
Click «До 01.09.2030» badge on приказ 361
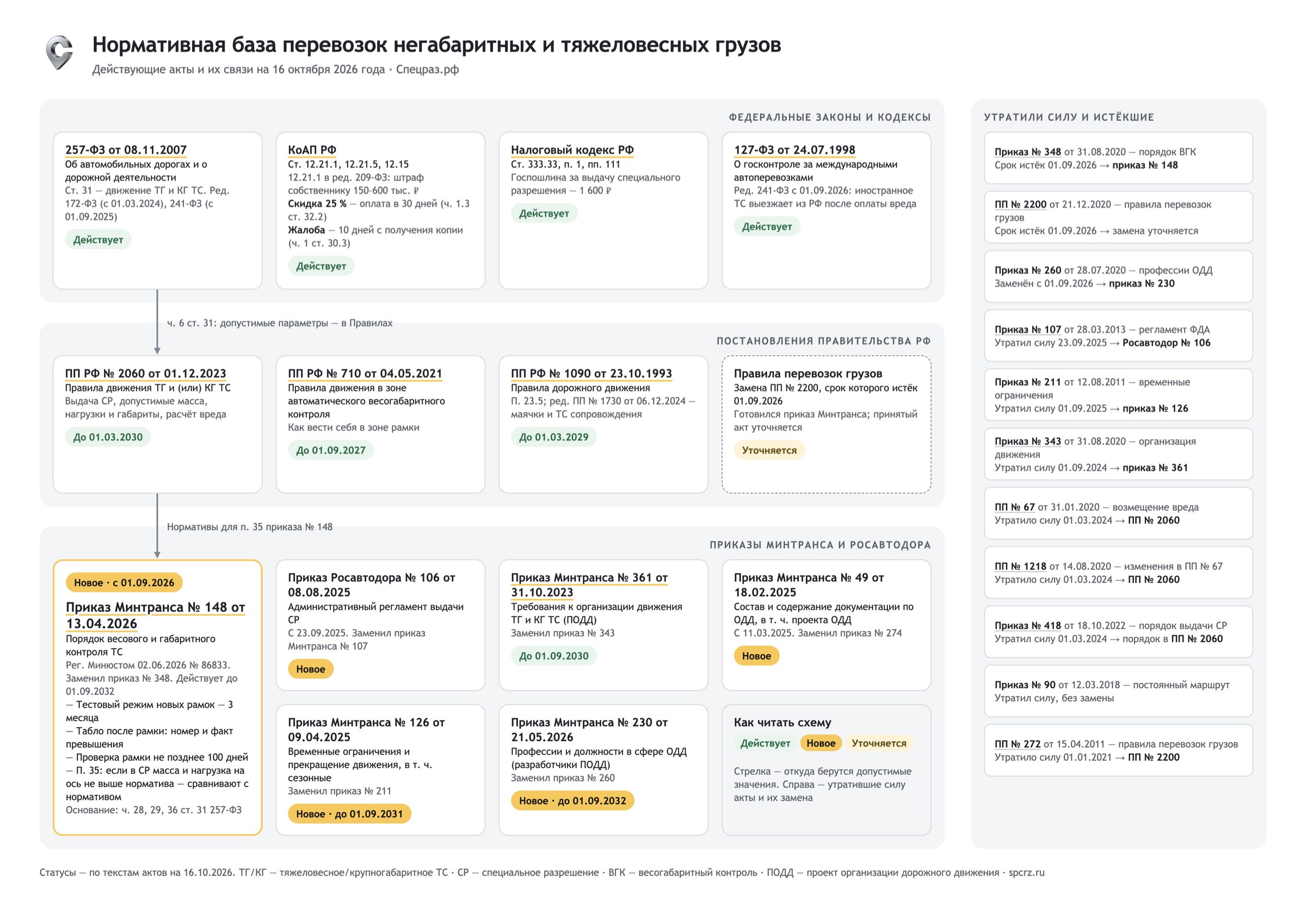[x=553, y=655]
